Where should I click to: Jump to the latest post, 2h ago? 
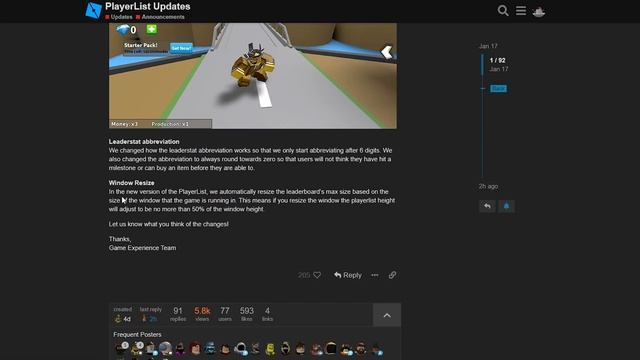[488, 186]
